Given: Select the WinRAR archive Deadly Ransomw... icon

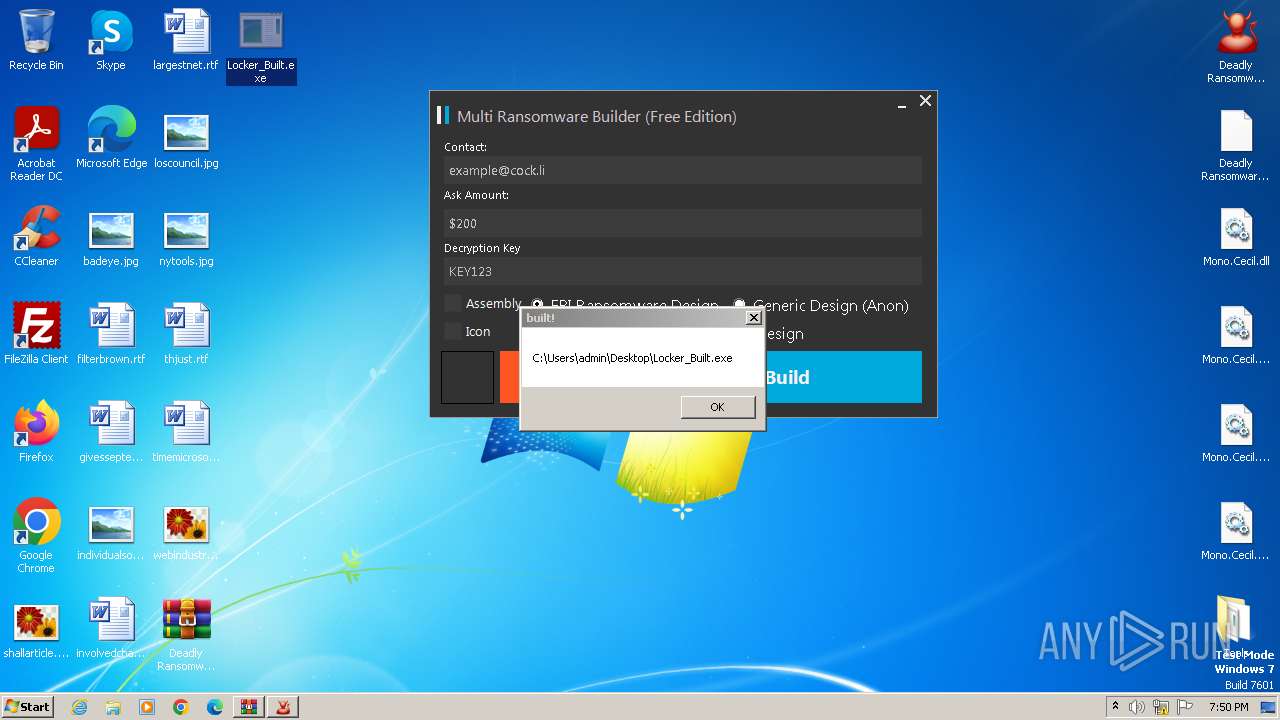Looking at the screenshot, I should 186,635.
